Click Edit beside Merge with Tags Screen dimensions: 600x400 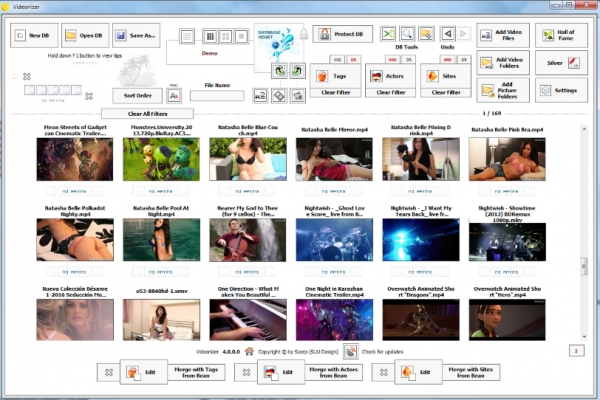coord(144,372)
